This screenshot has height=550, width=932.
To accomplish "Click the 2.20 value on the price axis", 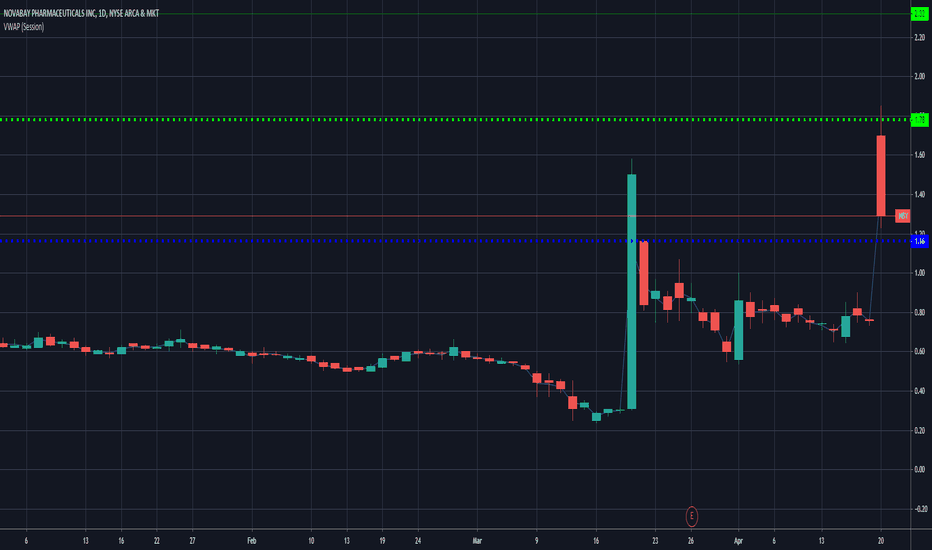I will coord(920,37).
